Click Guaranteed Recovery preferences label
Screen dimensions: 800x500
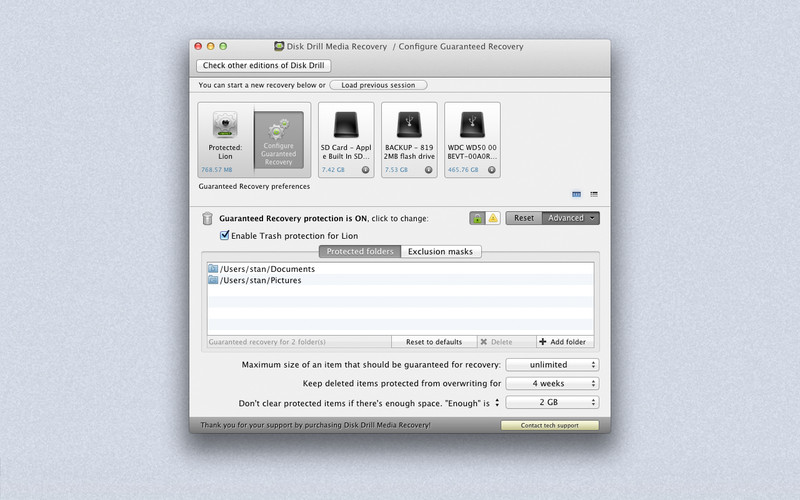pos(254,186)
